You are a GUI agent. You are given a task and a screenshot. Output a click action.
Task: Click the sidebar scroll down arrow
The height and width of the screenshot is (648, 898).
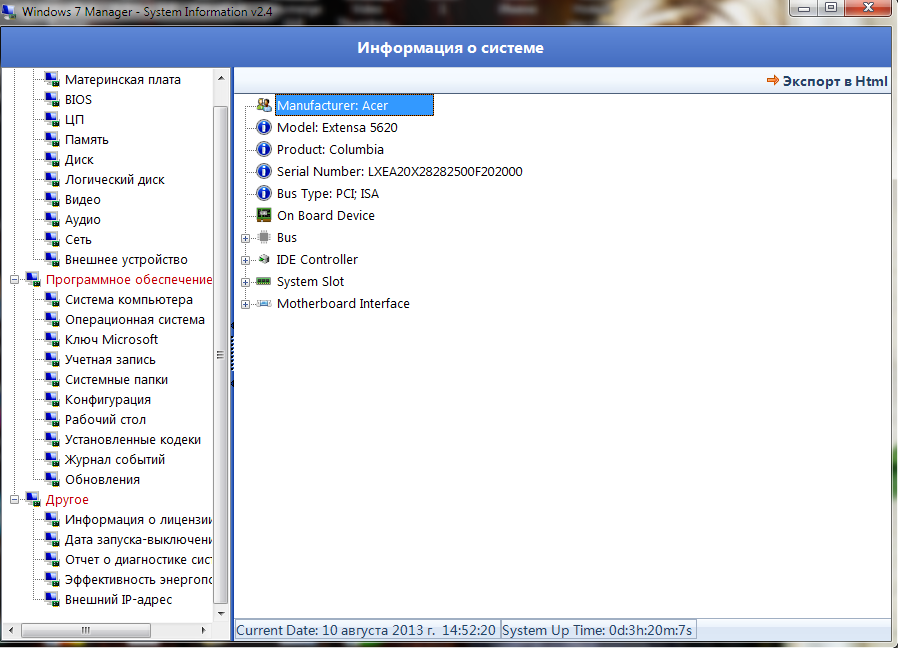click(221, 614)
